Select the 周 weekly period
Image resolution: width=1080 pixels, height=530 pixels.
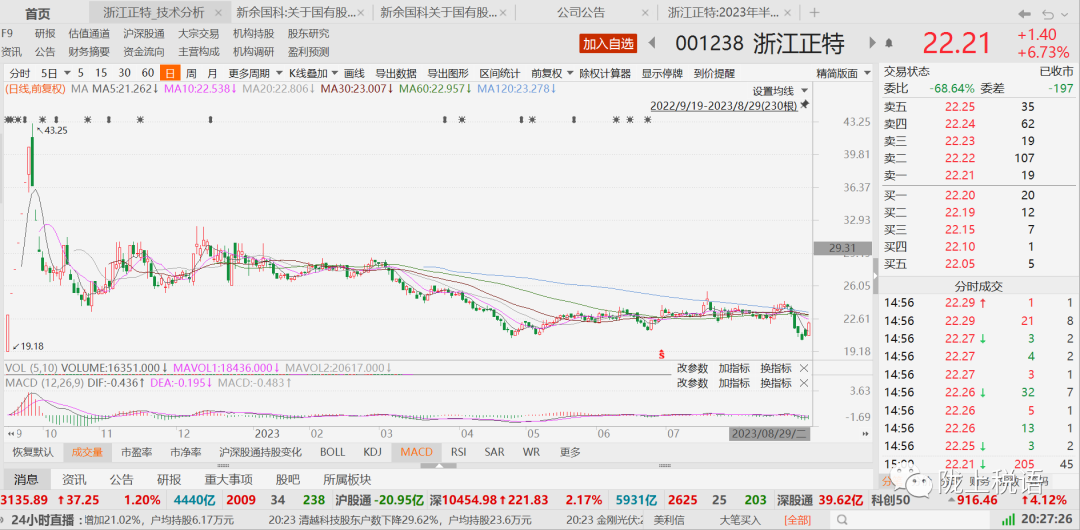(x=191, y=73)
